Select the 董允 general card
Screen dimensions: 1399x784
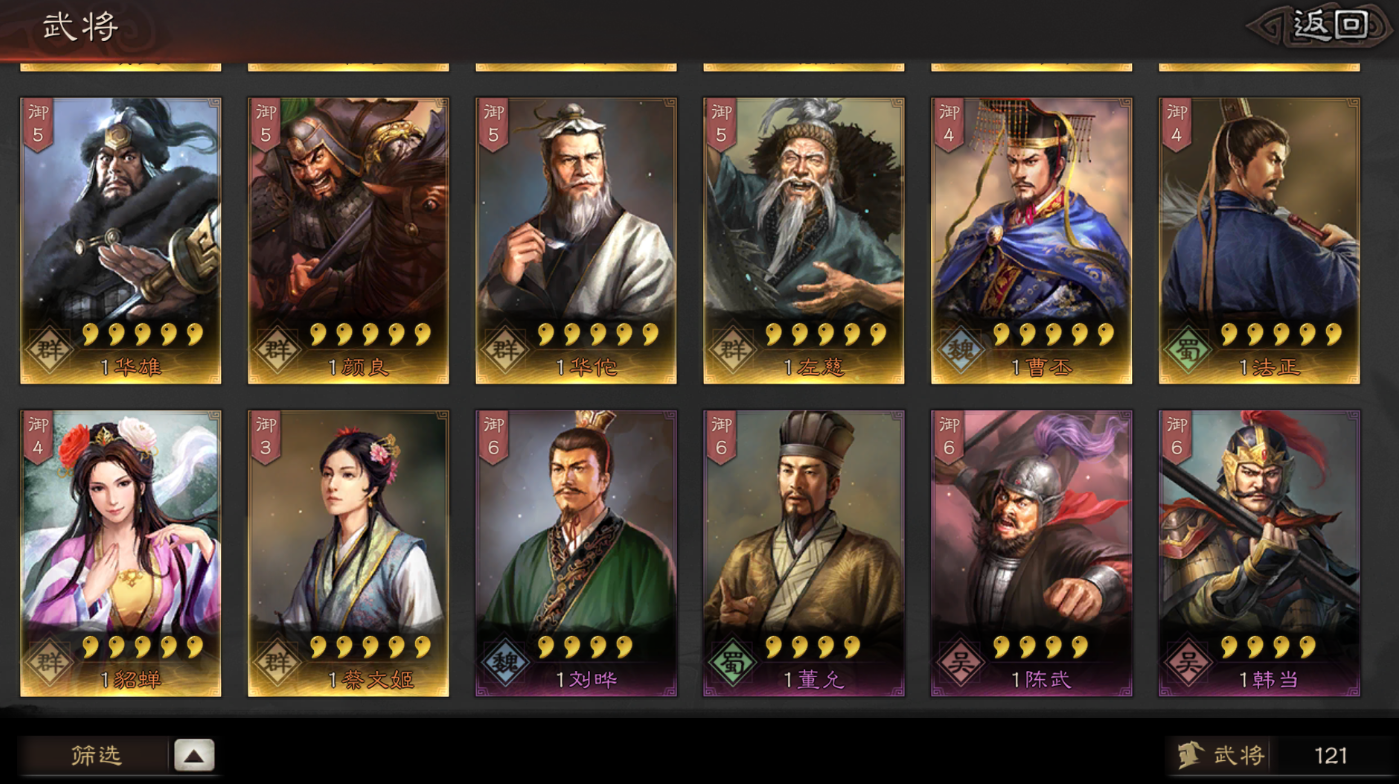click(x=804, y=553)
